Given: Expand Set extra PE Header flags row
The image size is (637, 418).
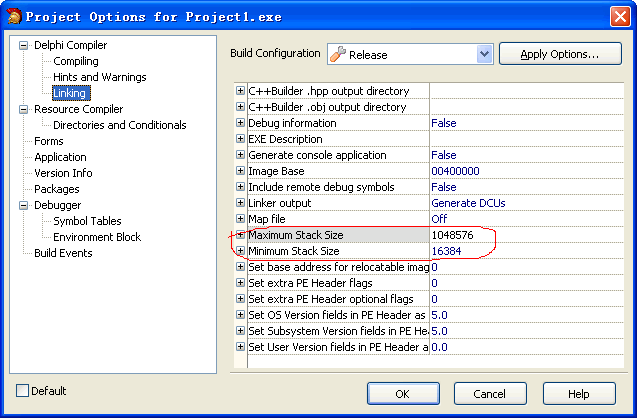Looking at the screenshot, I should tap(240, 283).
